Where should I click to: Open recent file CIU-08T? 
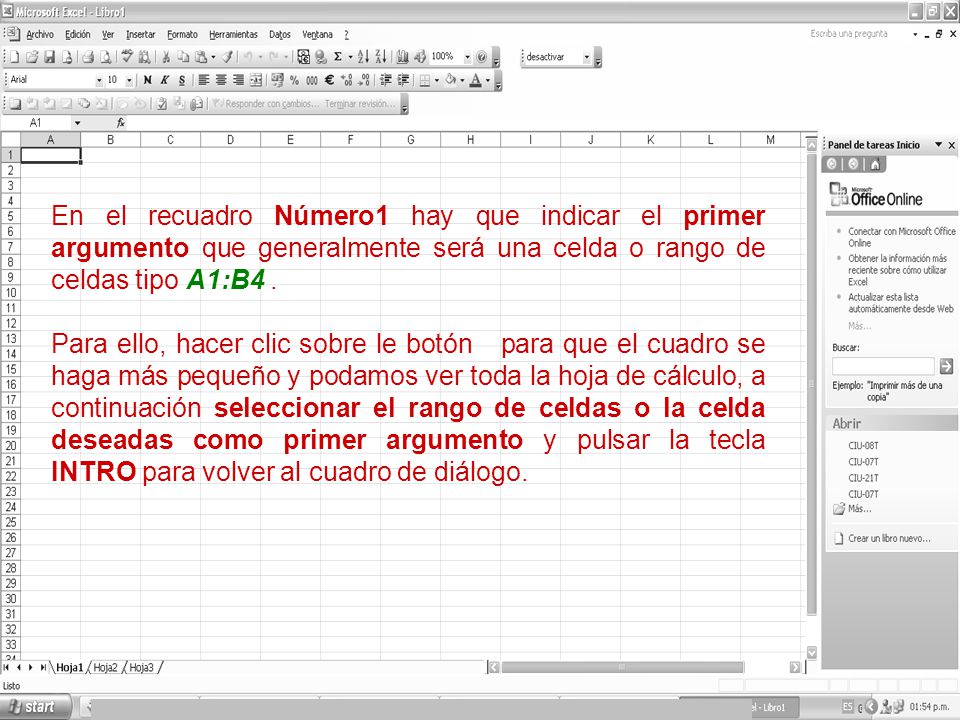point(863,445)
